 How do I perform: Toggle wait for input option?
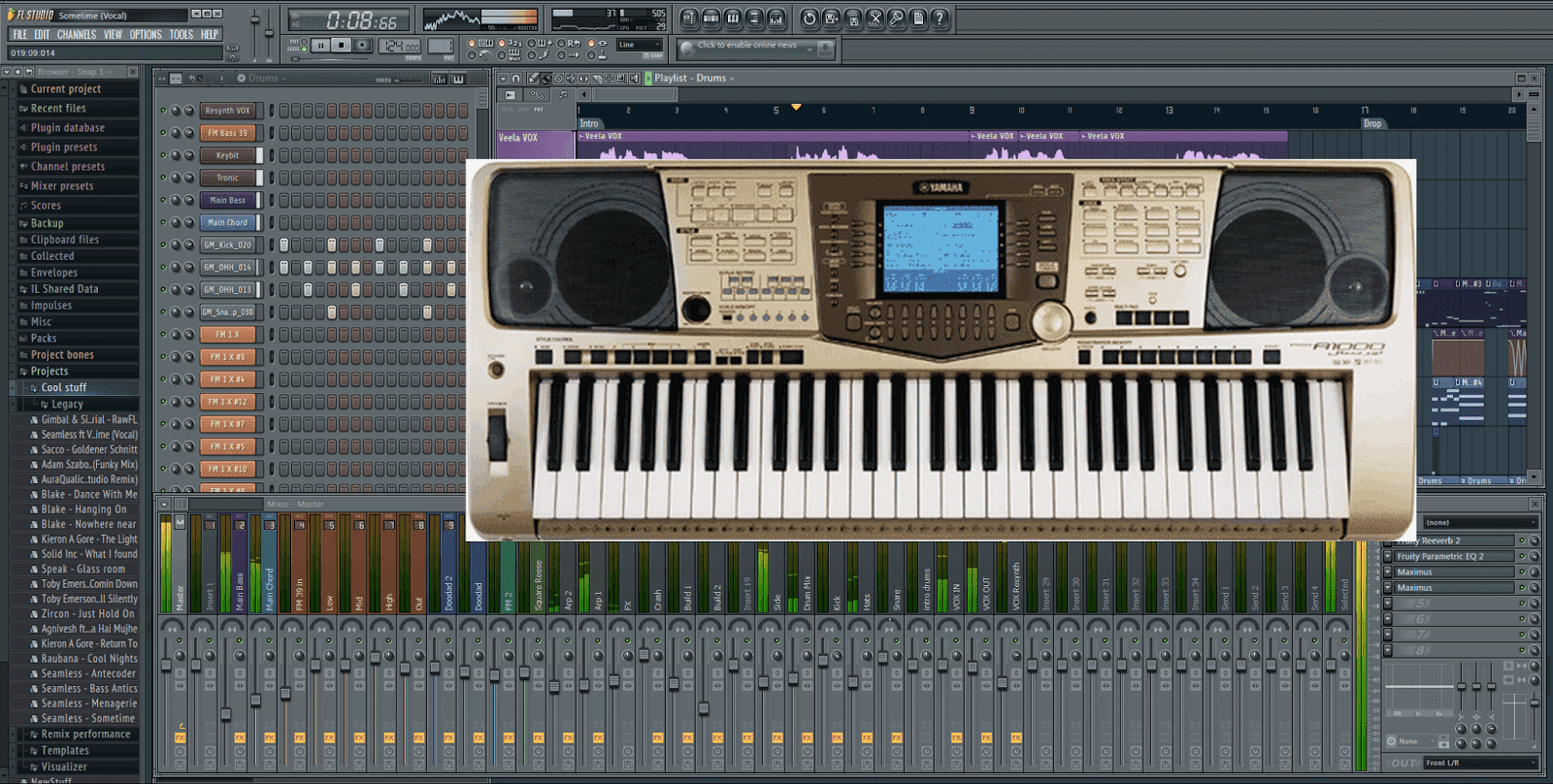pyautogui.click(x=510, y=55)
